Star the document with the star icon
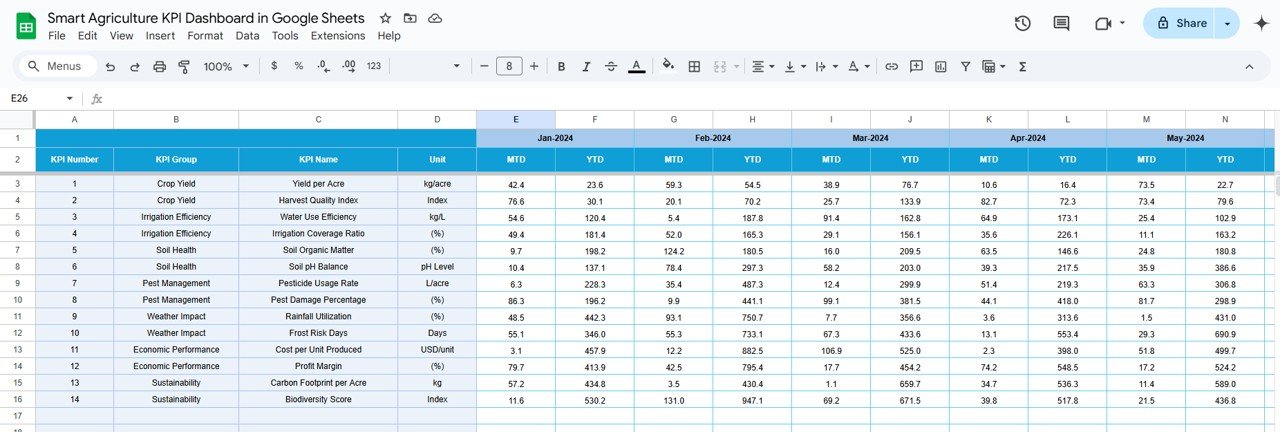This screenshot has width=1280, height=432. click(386, 18)
